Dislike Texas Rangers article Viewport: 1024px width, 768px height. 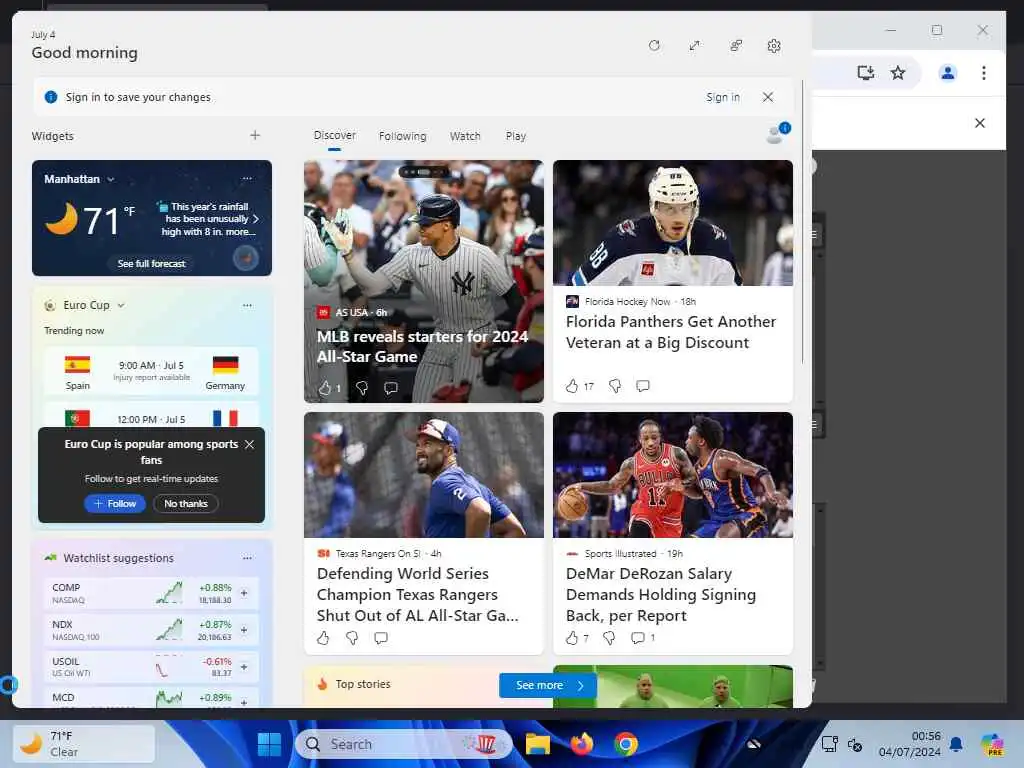[x=352, y=638]
